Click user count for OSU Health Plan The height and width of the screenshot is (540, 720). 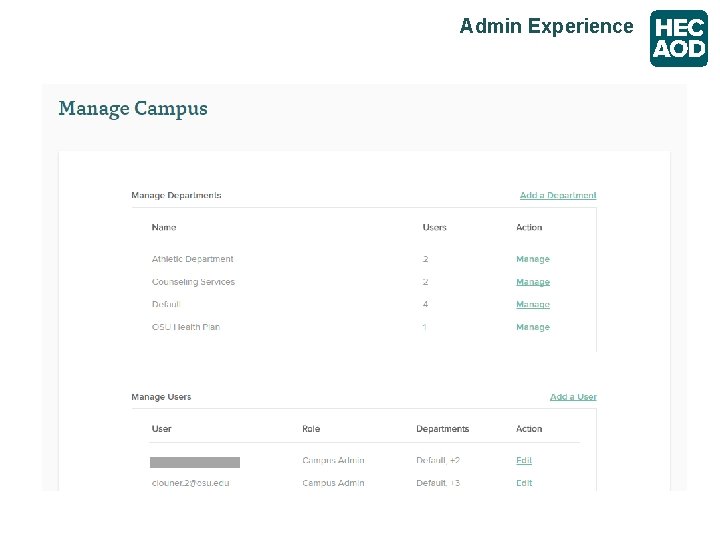(425, 327)
